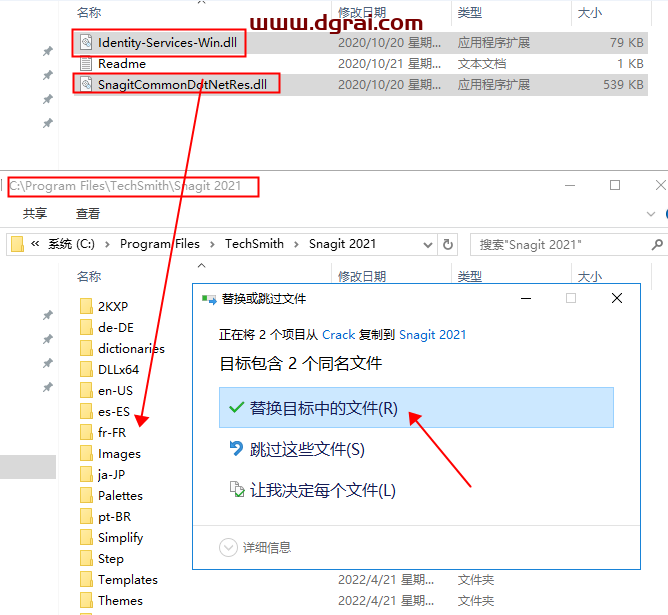Click the 文本文档 type cell of Readme
The height and width of the screenshot is (615, 668).
[482, 64]
